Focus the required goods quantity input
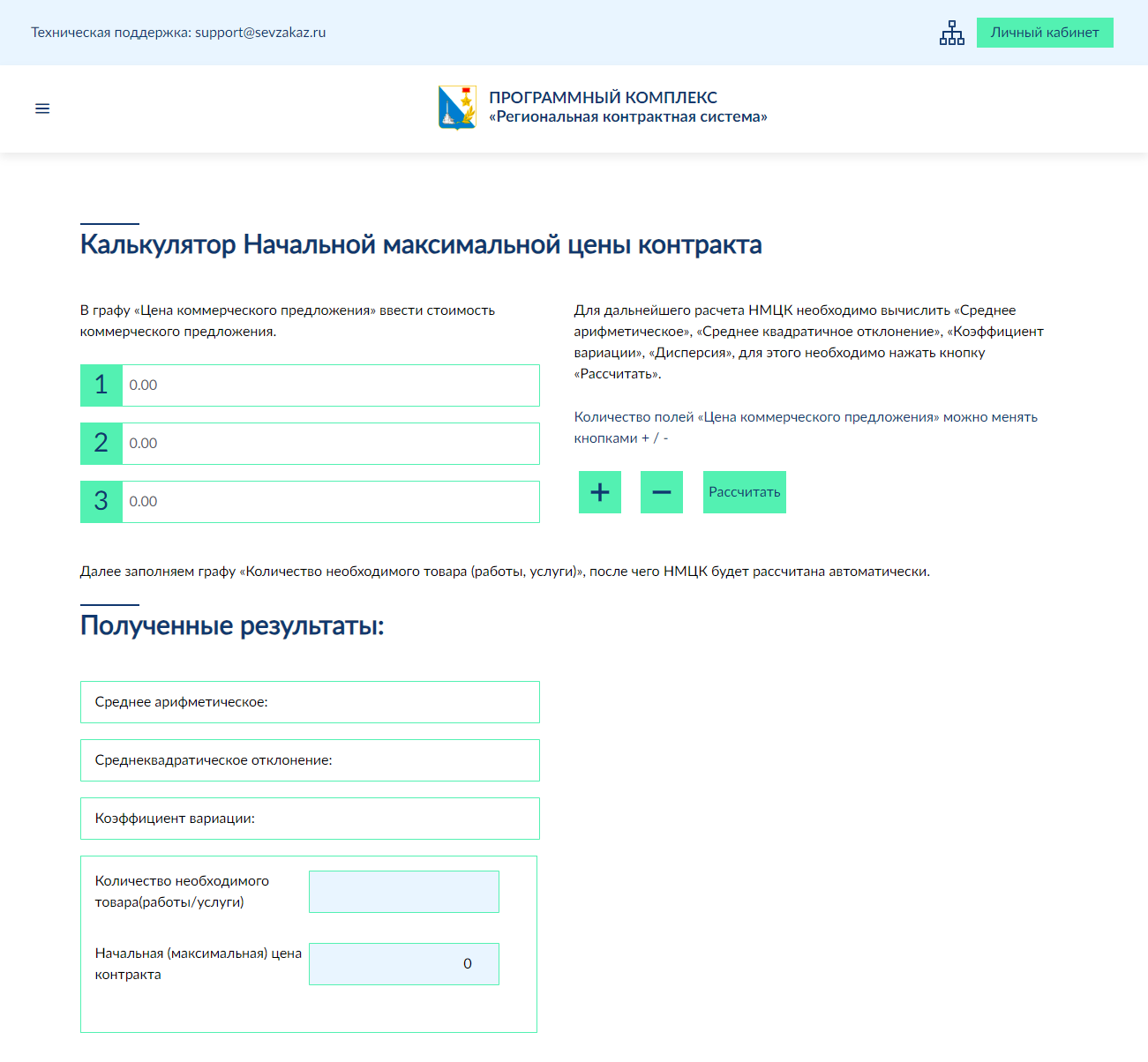Screen dimensions: 1148x1062 coord(404,892)
